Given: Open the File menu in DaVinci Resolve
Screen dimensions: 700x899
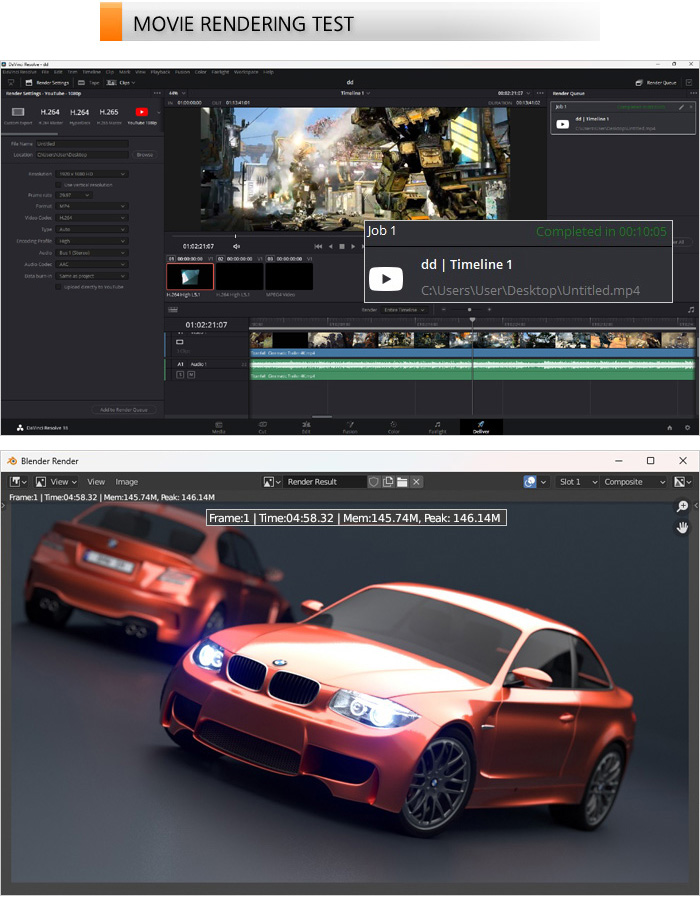Looking at the screenshot, I should click(45, 72).
